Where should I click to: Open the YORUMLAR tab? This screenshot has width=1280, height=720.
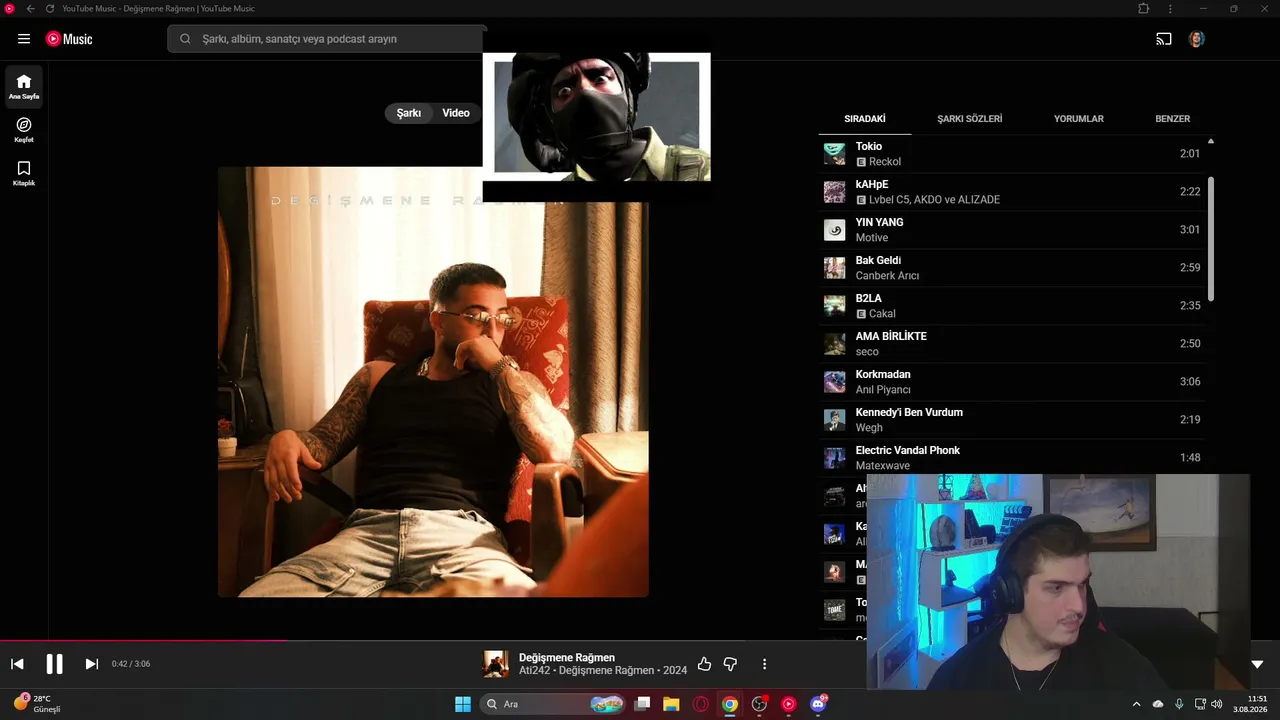1079,119
